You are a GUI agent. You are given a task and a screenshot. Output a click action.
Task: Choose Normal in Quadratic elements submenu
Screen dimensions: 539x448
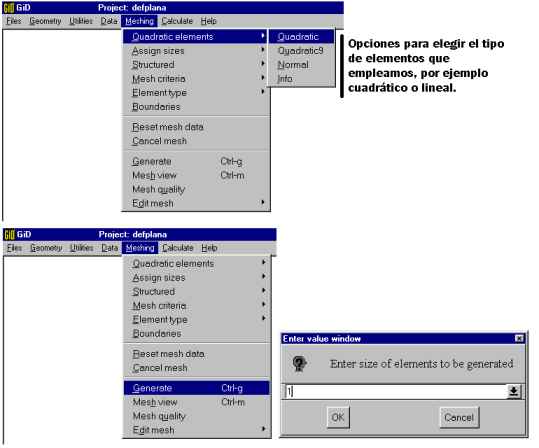[293, 65]
